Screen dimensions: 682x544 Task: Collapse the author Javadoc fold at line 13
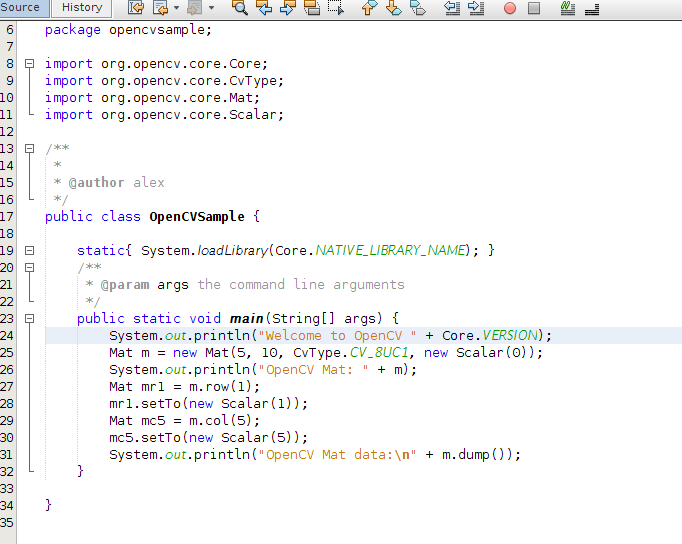(x=30, y=149)
